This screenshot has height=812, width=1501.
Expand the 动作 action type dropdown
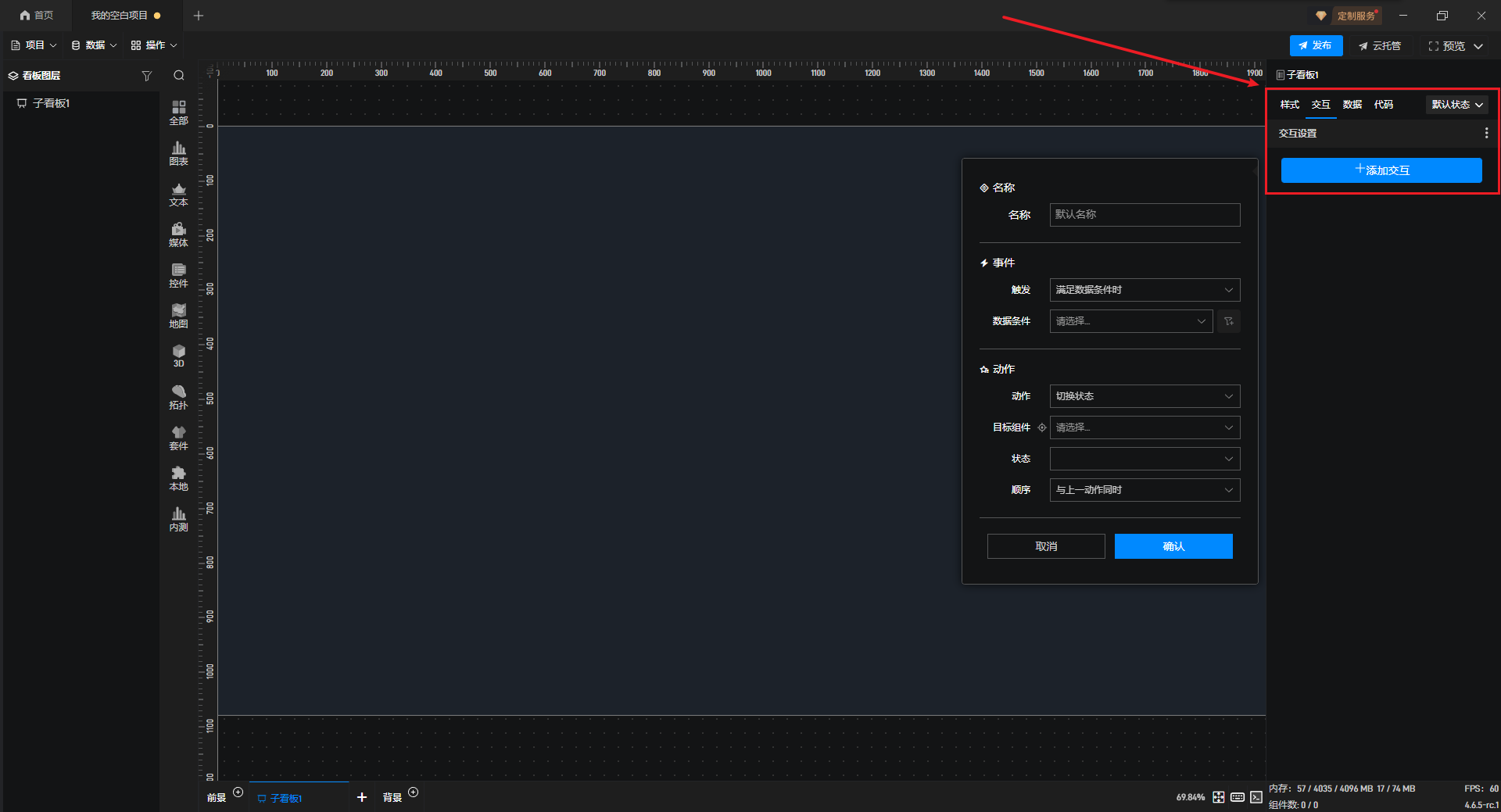point(1145,396)
